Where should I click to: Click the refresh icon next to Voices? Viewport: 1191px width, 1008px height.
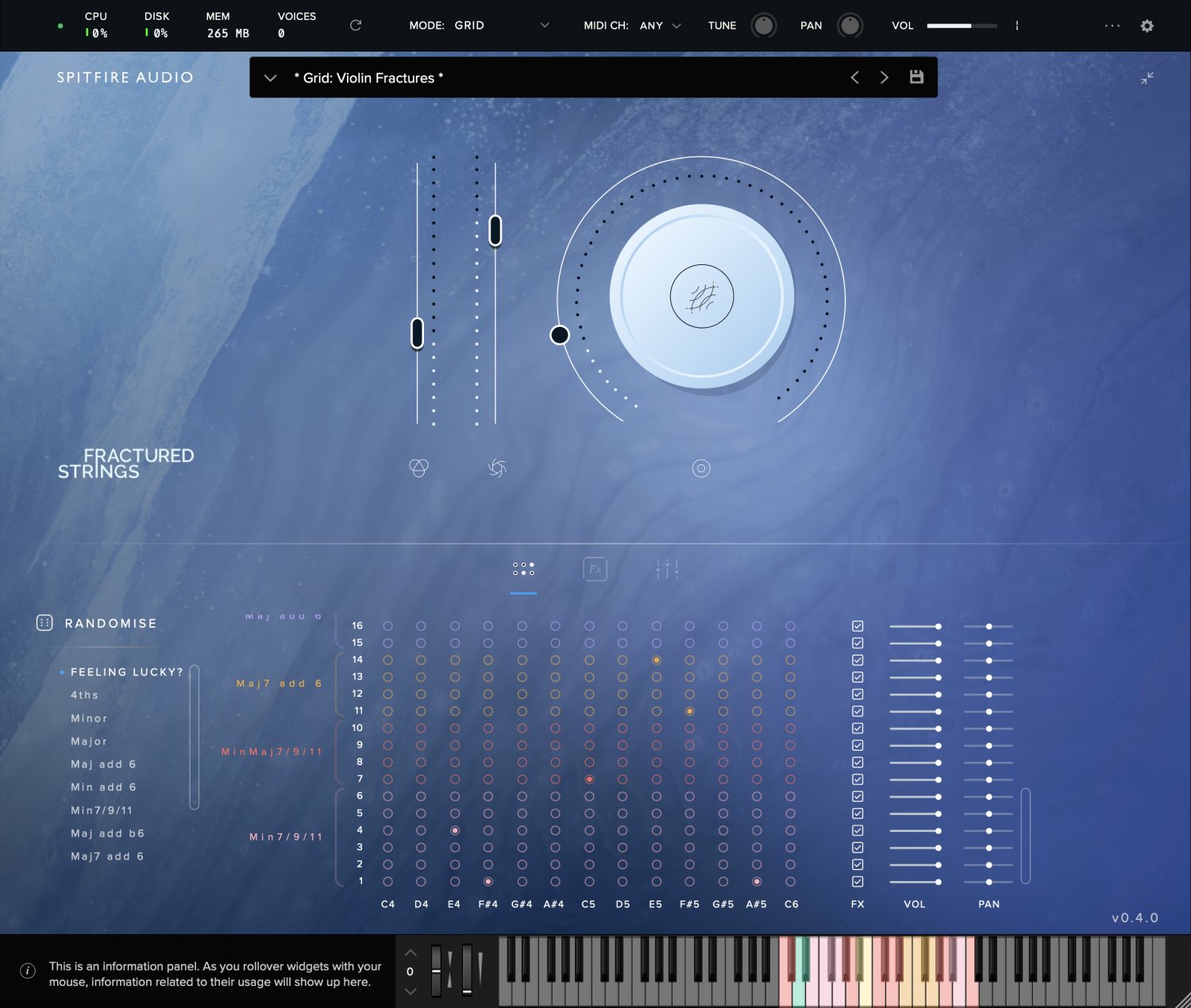tap(356, 25)
